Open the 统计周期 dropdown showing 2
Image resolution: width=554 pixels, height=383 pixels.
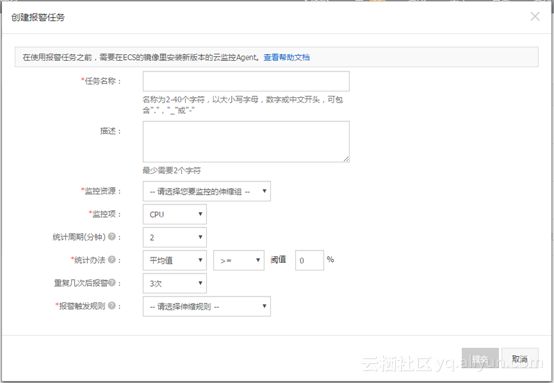175,237
